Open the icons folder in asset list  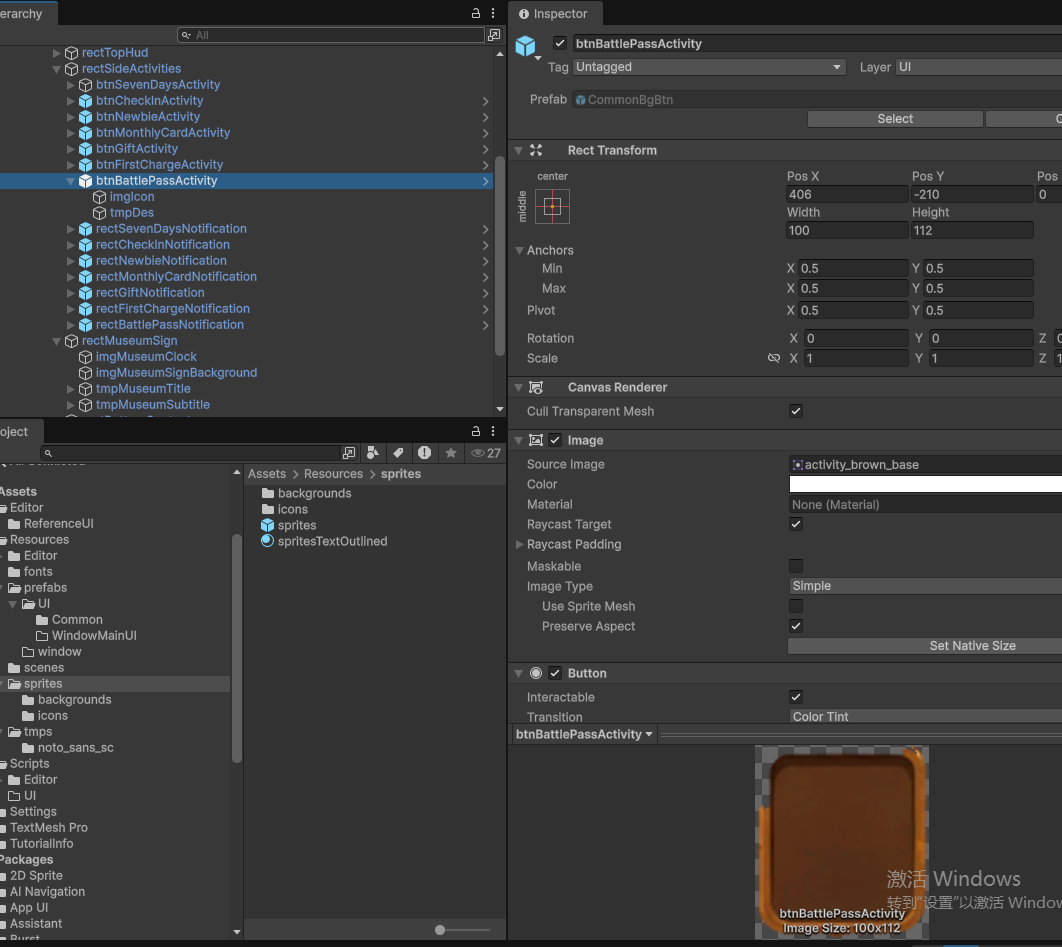point(284,509)
